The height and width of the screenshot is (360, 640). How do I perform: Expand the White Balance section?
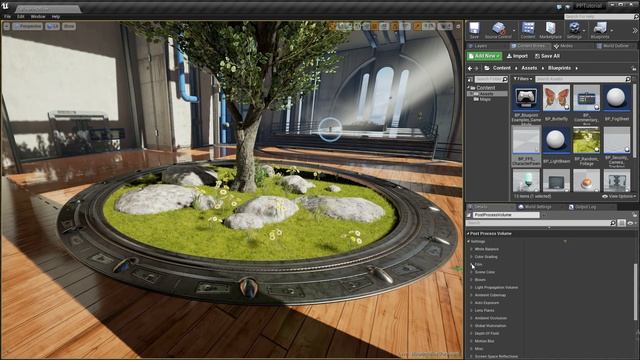(471, 249)
